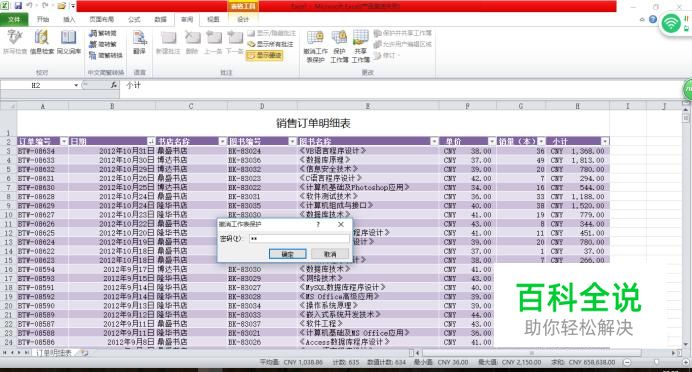Screen dimensions: 692x372
Task: Toggle Show Ink (显示墨迹) button
Action: click(264, 56)
